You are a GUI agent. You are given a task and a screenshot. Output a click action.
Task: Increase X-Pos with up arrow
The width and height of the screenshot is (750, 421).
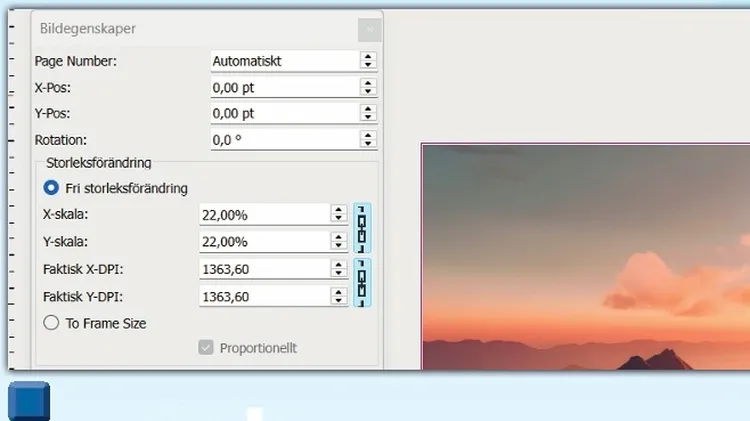(368, 83)
